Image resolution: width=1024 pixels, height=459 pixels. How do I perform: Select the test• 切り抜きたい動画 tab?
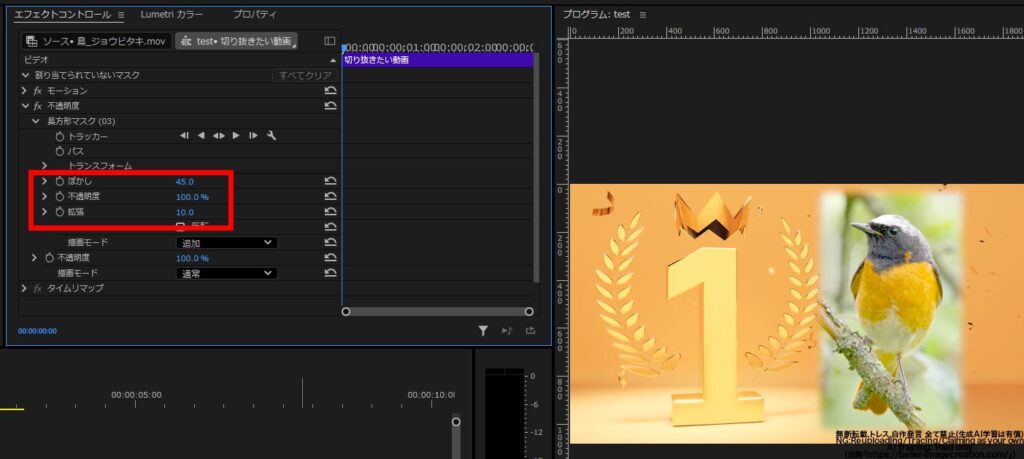click(236, 41)
